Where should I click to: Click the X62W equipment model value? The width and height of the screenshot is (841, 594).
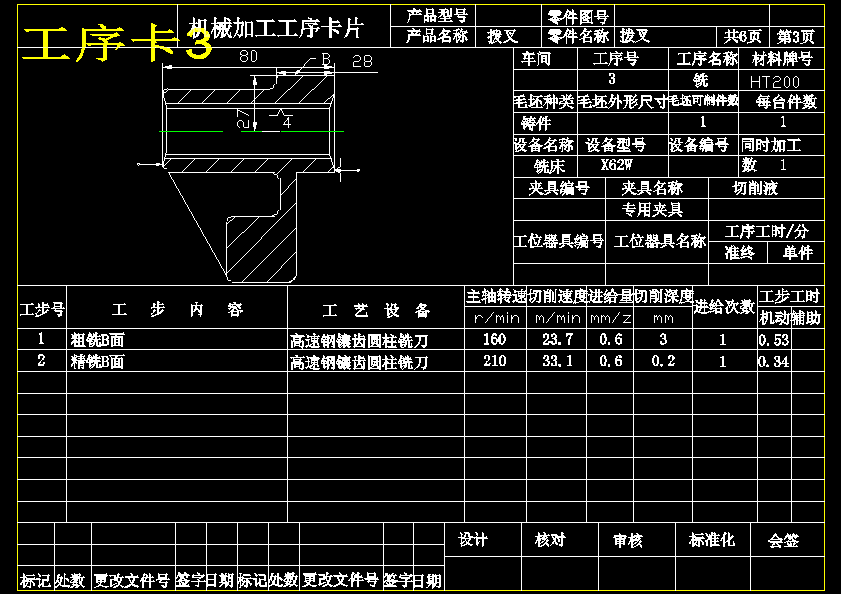coord(616,165)
